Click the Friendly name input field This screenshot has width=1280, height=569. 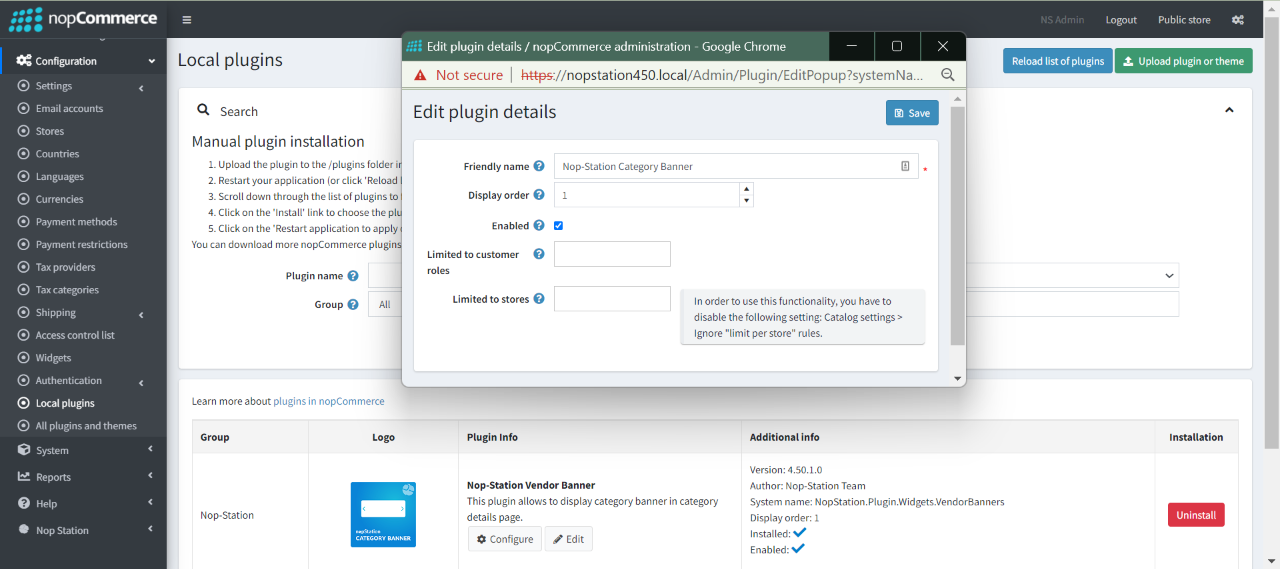pyautogui.click(x=736, y=166)
